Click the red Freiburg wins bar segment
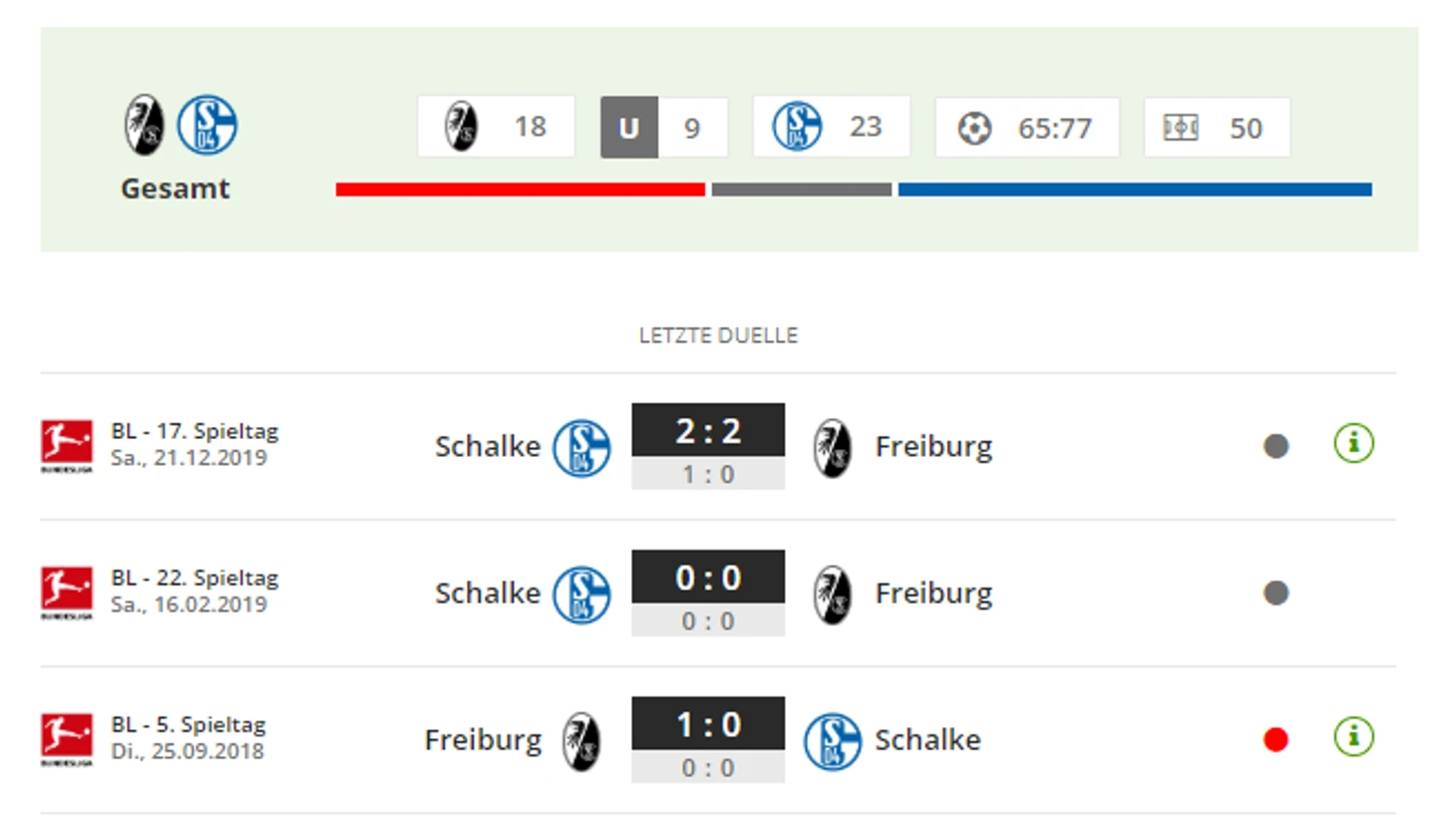Viewport: 1456px width, 838px height. point(521,190)
